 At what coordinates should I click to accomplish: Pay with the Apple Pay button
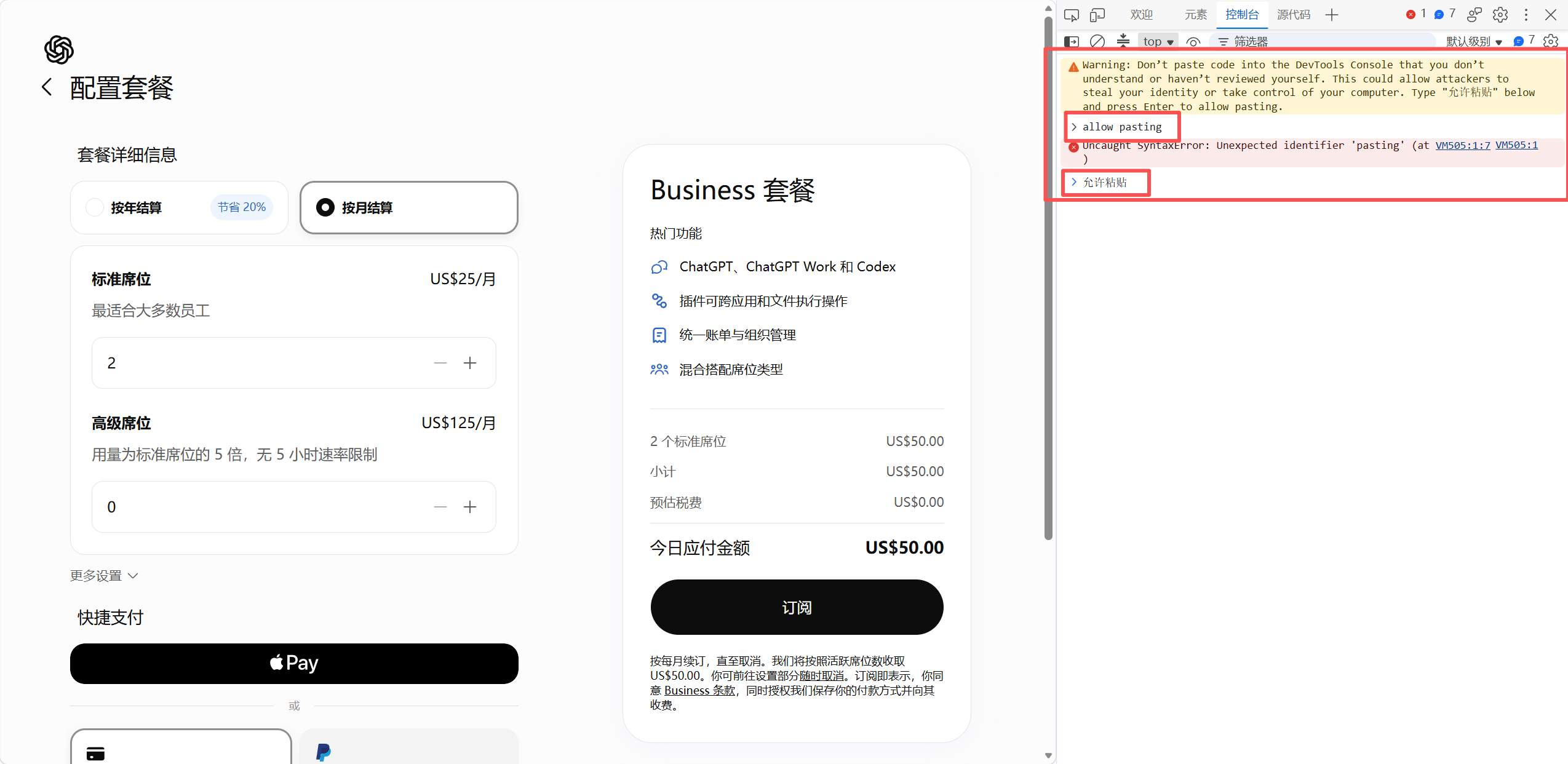(x=294, y=663)
